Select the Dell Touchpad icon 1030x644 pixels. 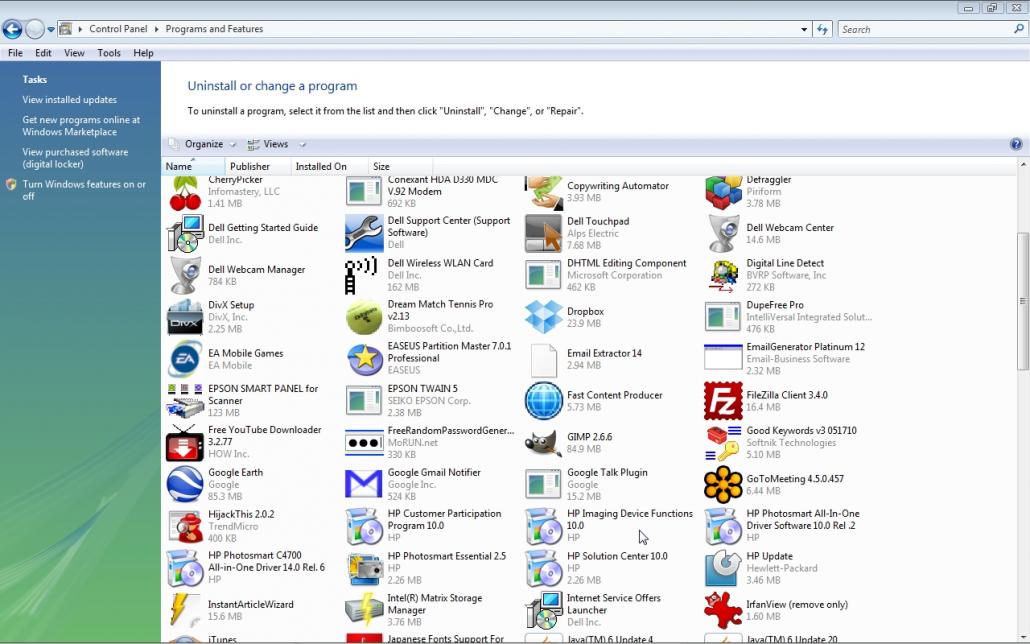[543, 233]
